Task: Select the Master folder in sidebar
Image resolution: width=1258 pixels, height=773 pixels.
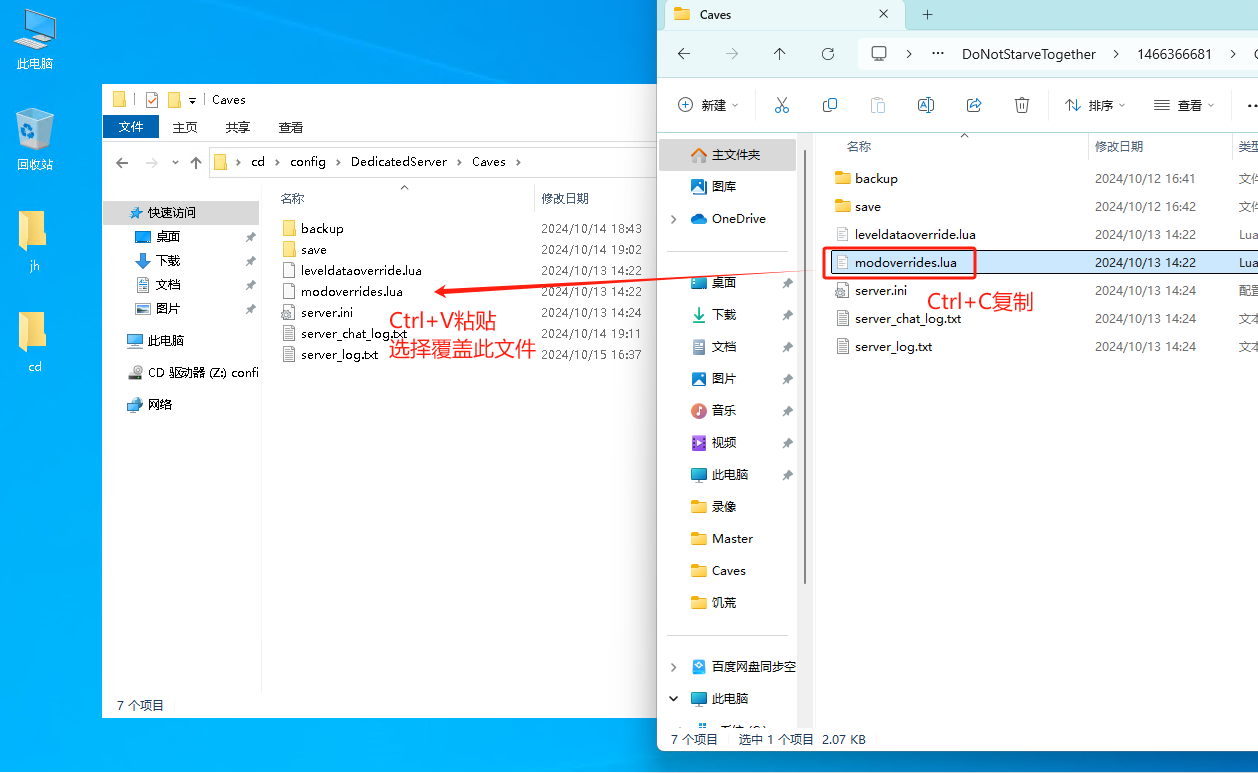Action: tap(732, 539)
